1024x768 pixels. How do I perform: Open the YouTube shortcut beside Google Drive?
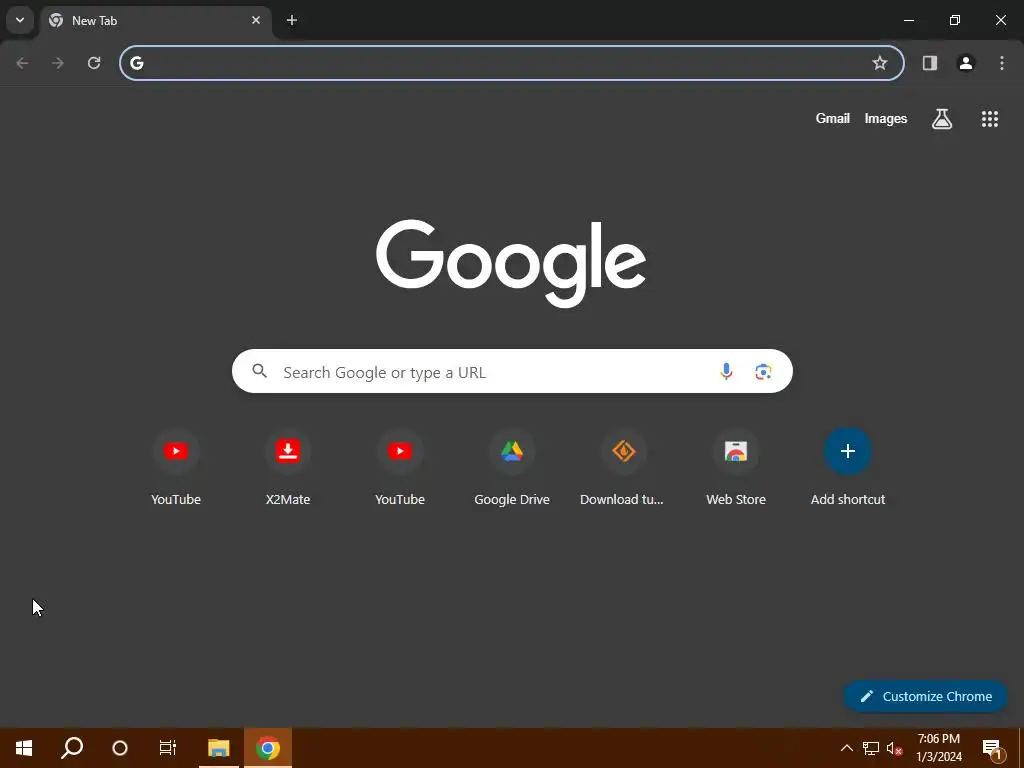pyautogui.click(x=400, y=467)
